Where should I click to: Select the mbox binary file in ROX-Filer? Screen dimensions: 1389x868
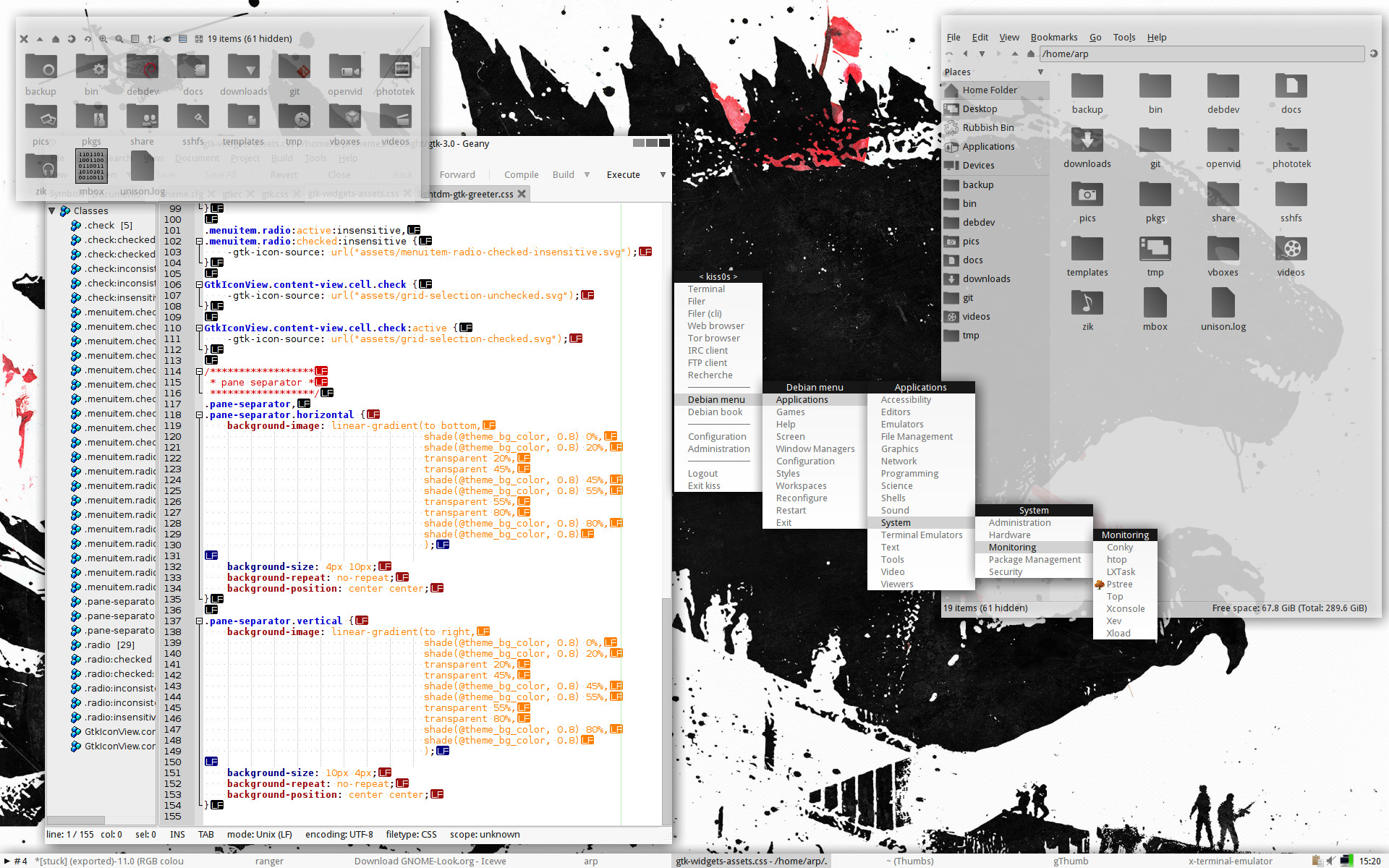tap(92, 172)
